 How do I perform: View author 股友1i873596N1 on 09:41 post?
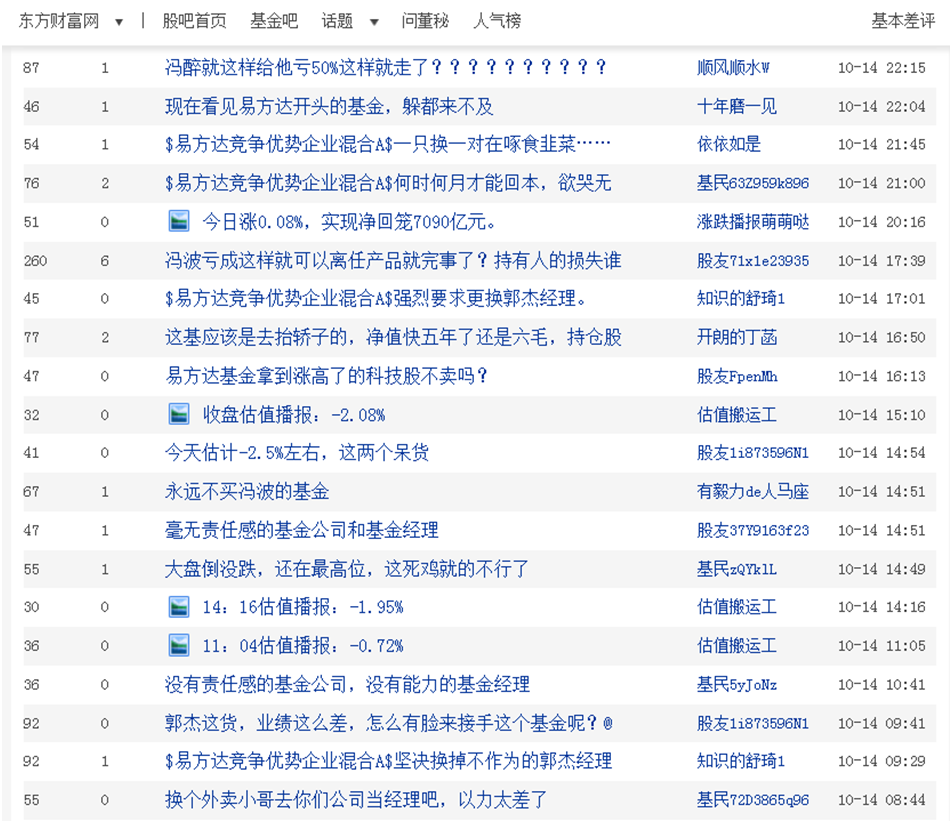753,723
